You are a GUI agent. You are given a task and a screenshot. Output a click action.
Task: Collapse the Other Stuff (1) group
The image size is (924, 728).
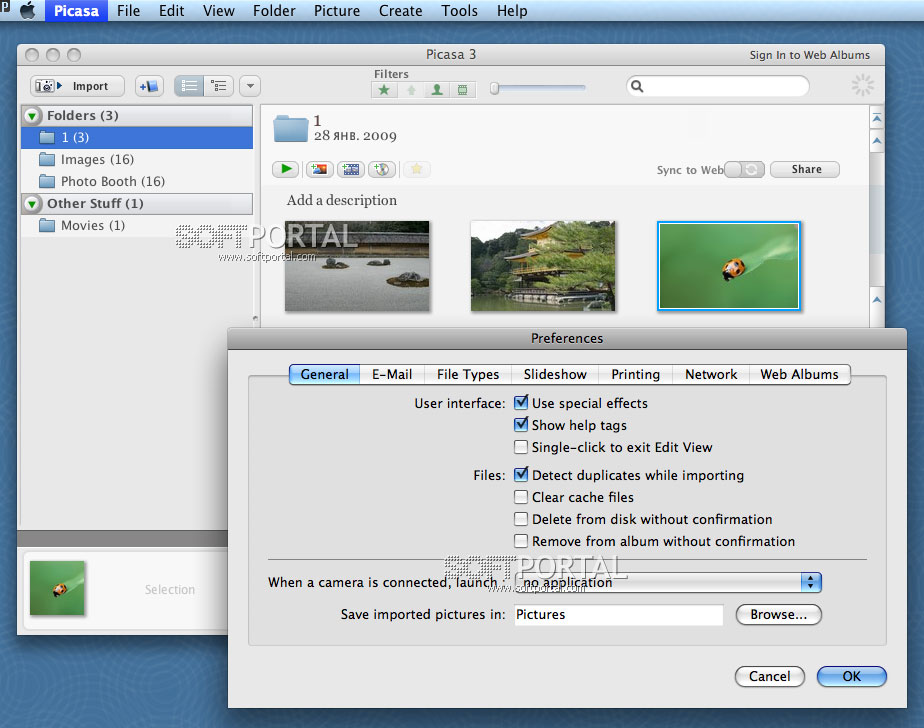(32, 204)
